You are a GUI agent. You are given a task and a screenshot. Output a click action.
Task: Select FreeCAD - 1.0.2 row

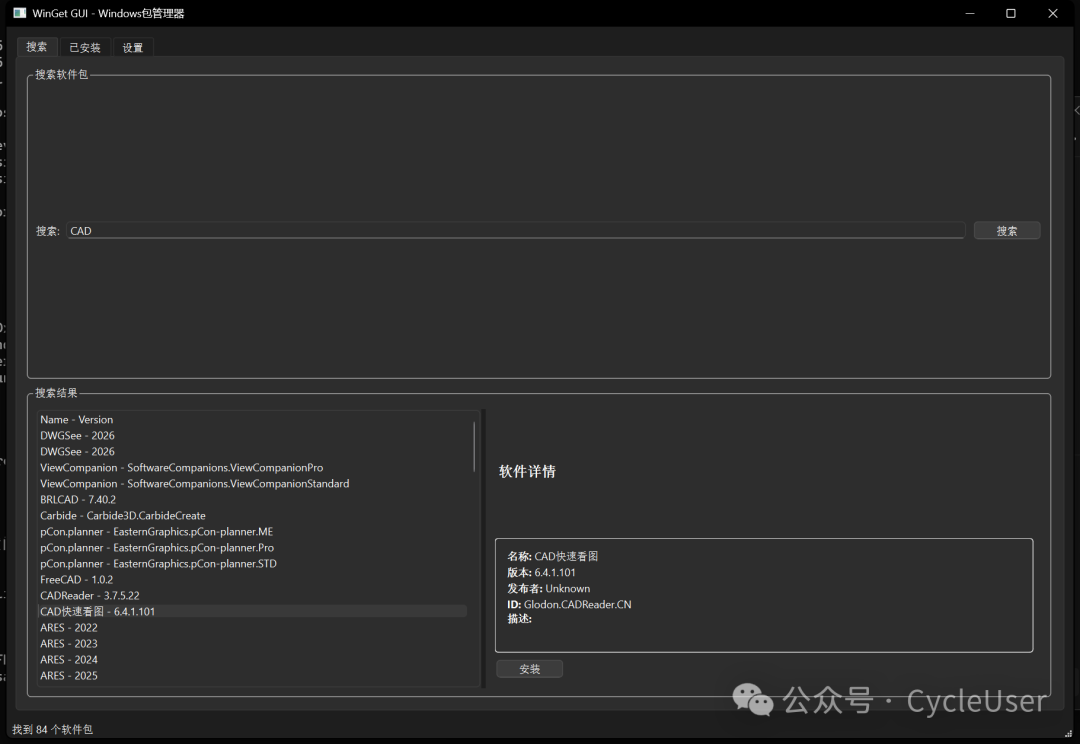(253, 579)
